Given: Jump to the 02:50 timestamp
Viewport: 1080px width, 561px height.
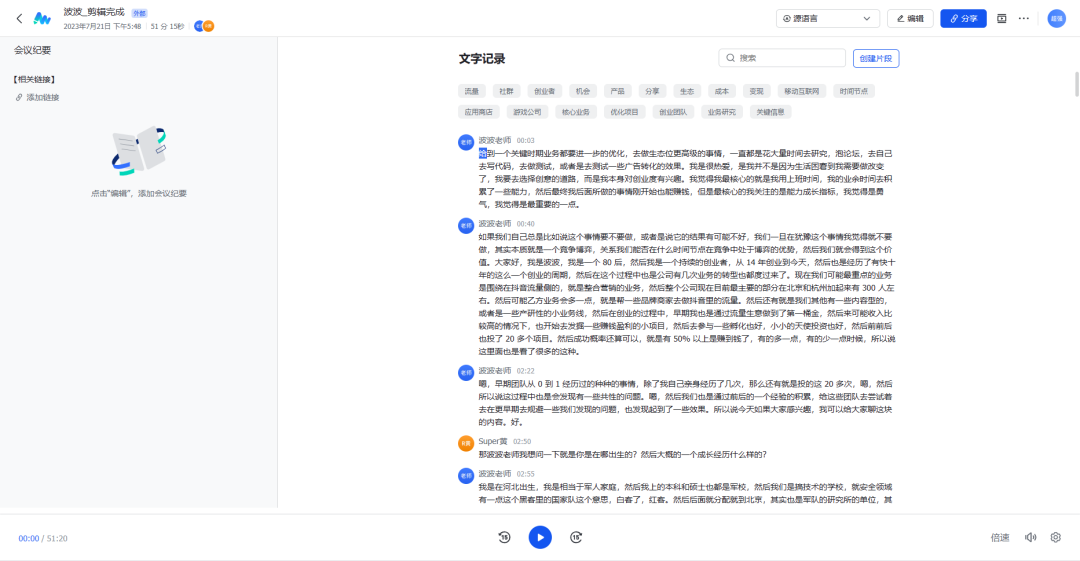Looking at the screenshot, I should click(x=522, y=442).
